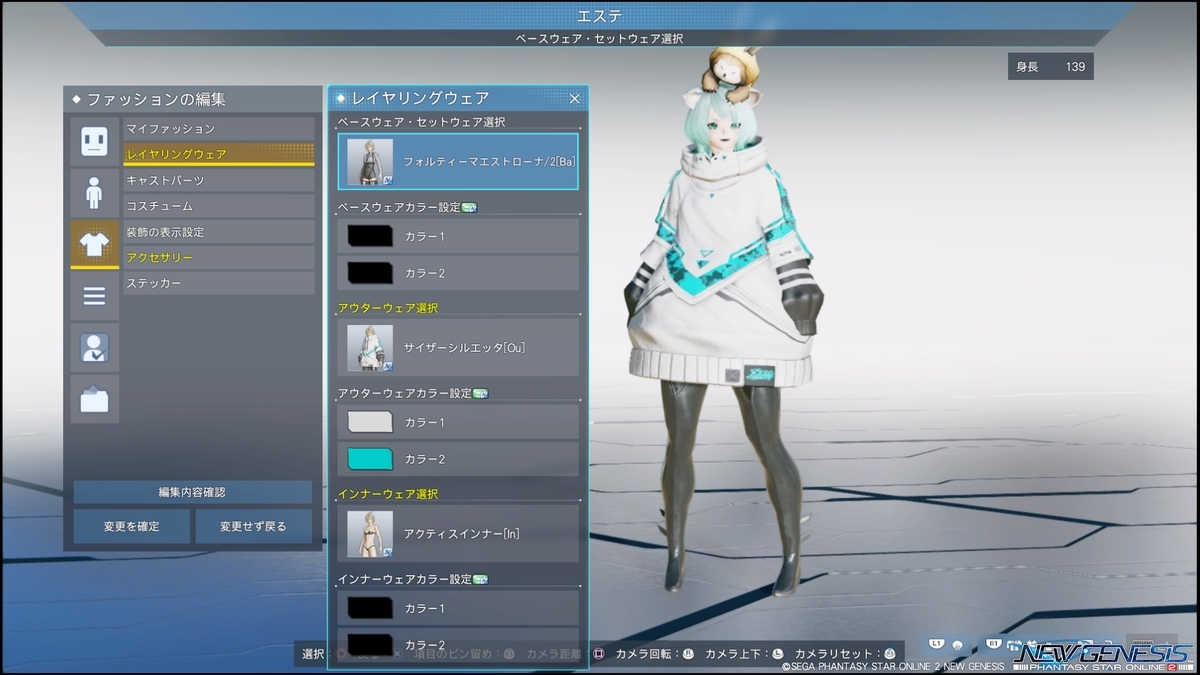The width and height of the screenshot is (1200, 675).
Task: Select outer wear サイザーシルエッタ[Ou]
Action: [x=458, y=347]
